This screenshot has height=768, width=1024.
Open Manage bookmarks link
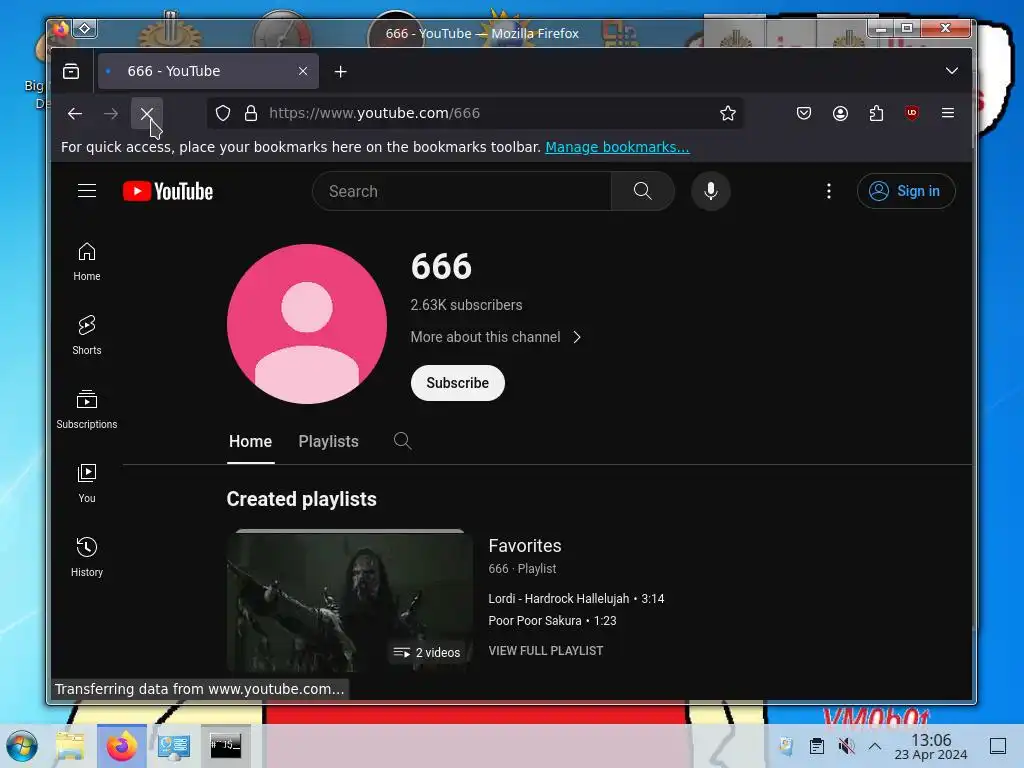click(617, 147)
